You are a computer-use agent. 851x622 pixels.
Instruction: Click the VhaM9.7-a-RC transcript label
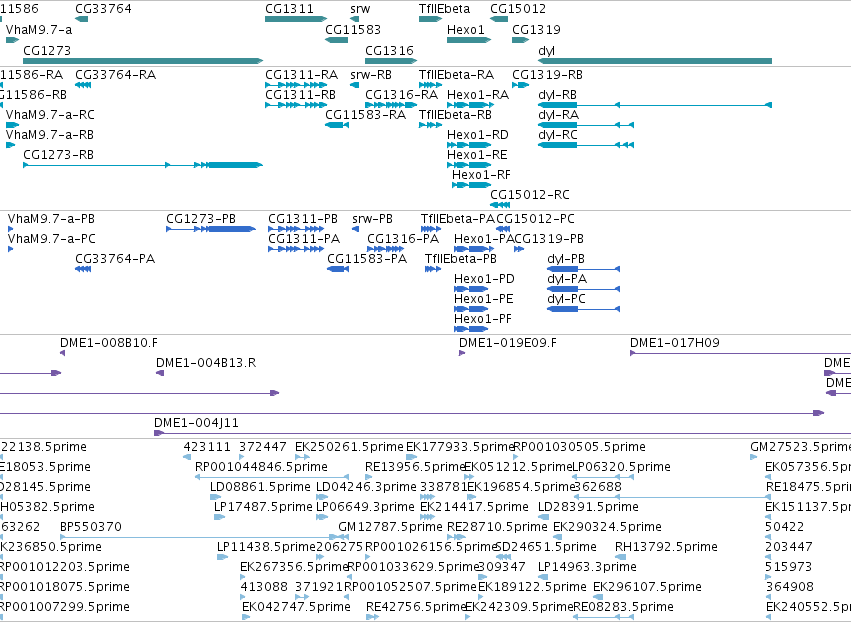(50, 115)
